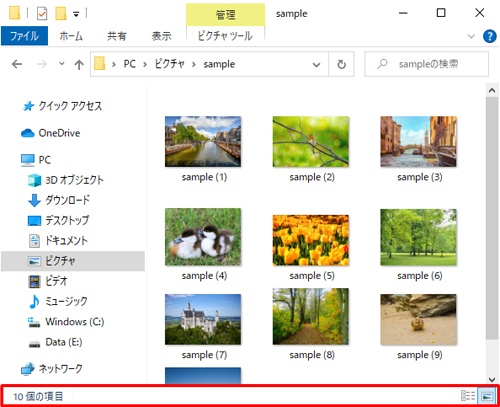Click the 10 個の項目 status text
The height and width of the screenshot is (407, 500).
38,396
